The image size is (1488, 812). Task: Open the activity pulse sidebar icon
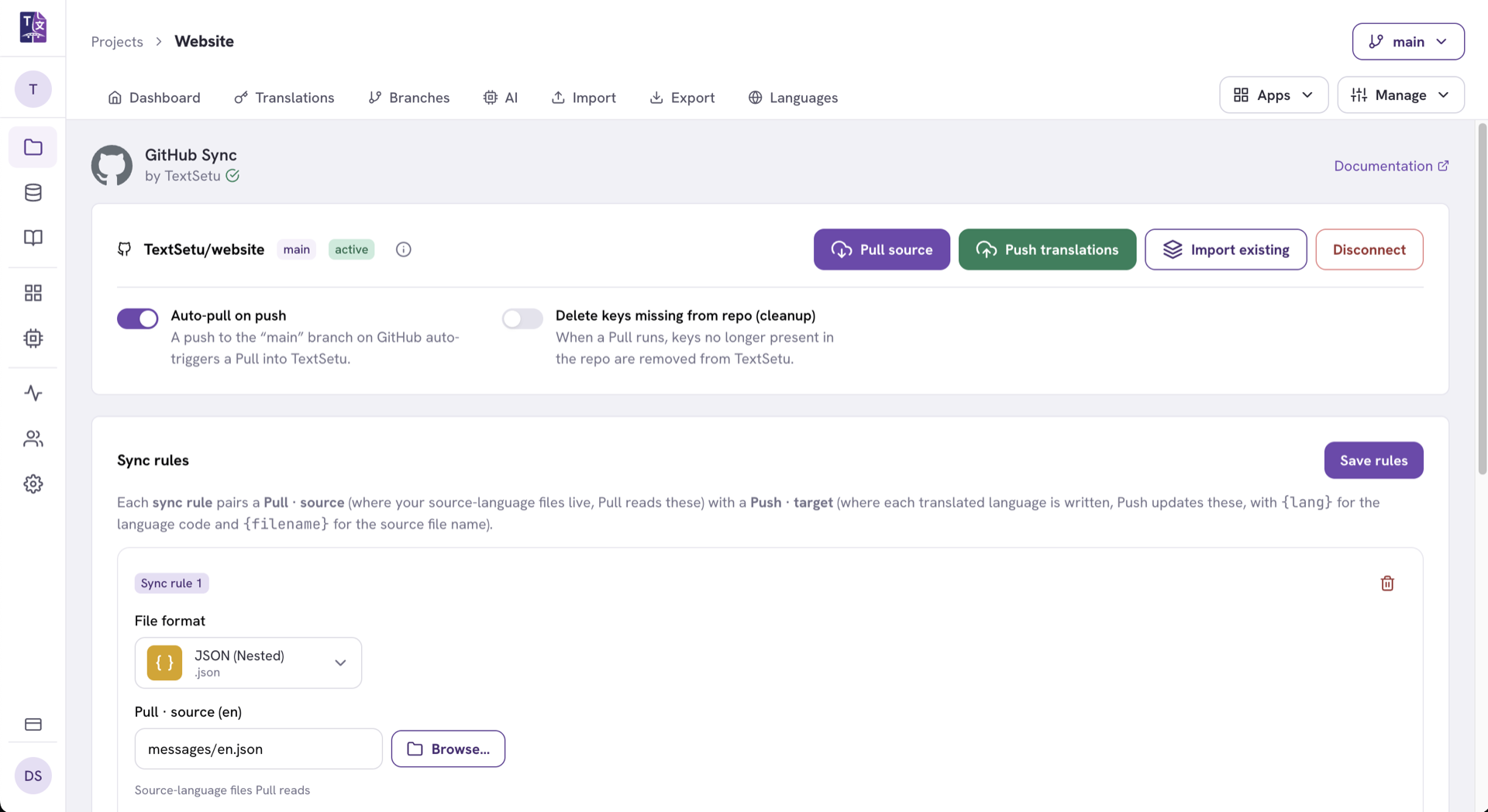click(33, 393)
